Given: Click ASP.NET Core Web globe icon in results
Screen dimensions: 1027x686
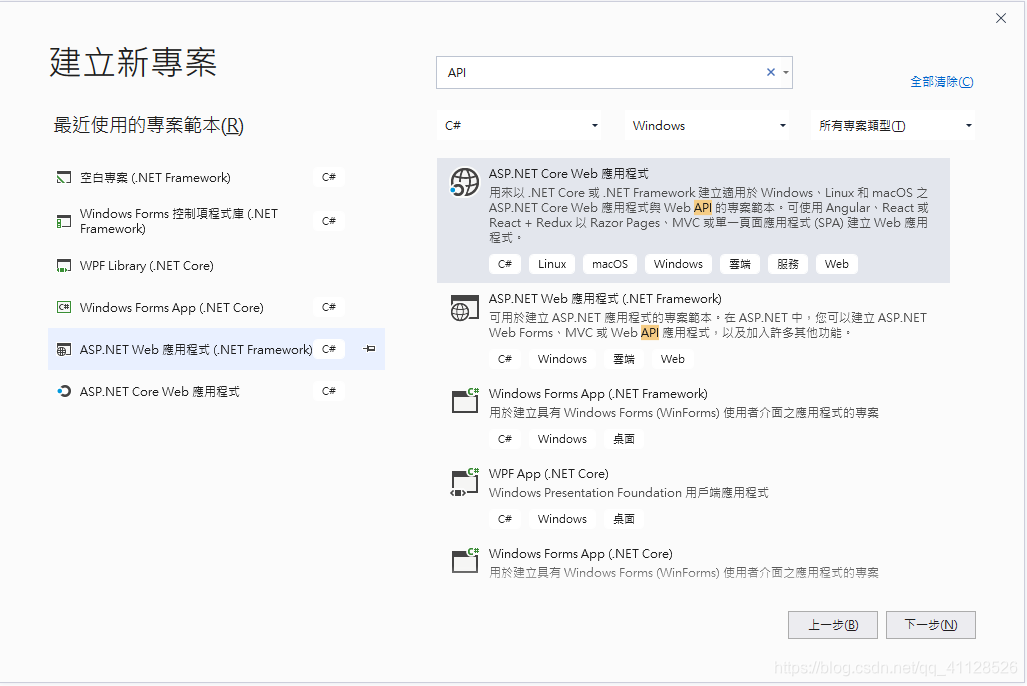Looking at the screenshot, I should pyautogui.click(x=464, y=181).
